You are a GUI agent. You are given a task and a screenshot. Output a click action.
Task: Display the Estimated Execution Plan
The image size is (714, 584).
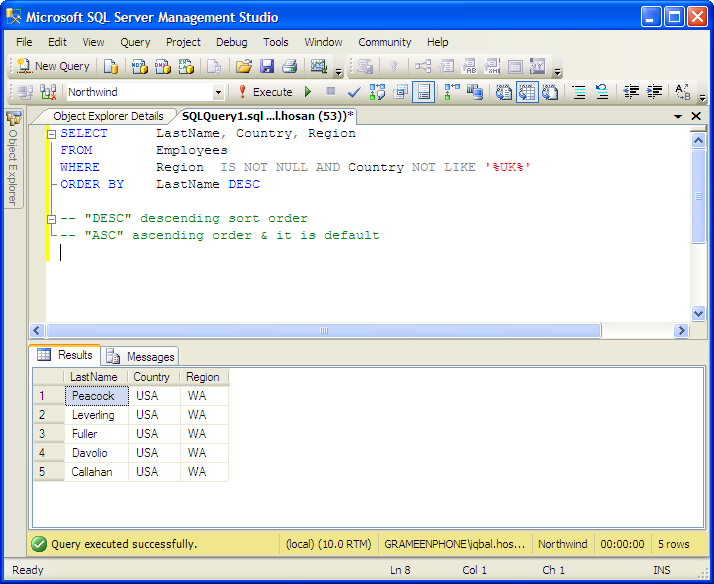[x=377, y=92]
